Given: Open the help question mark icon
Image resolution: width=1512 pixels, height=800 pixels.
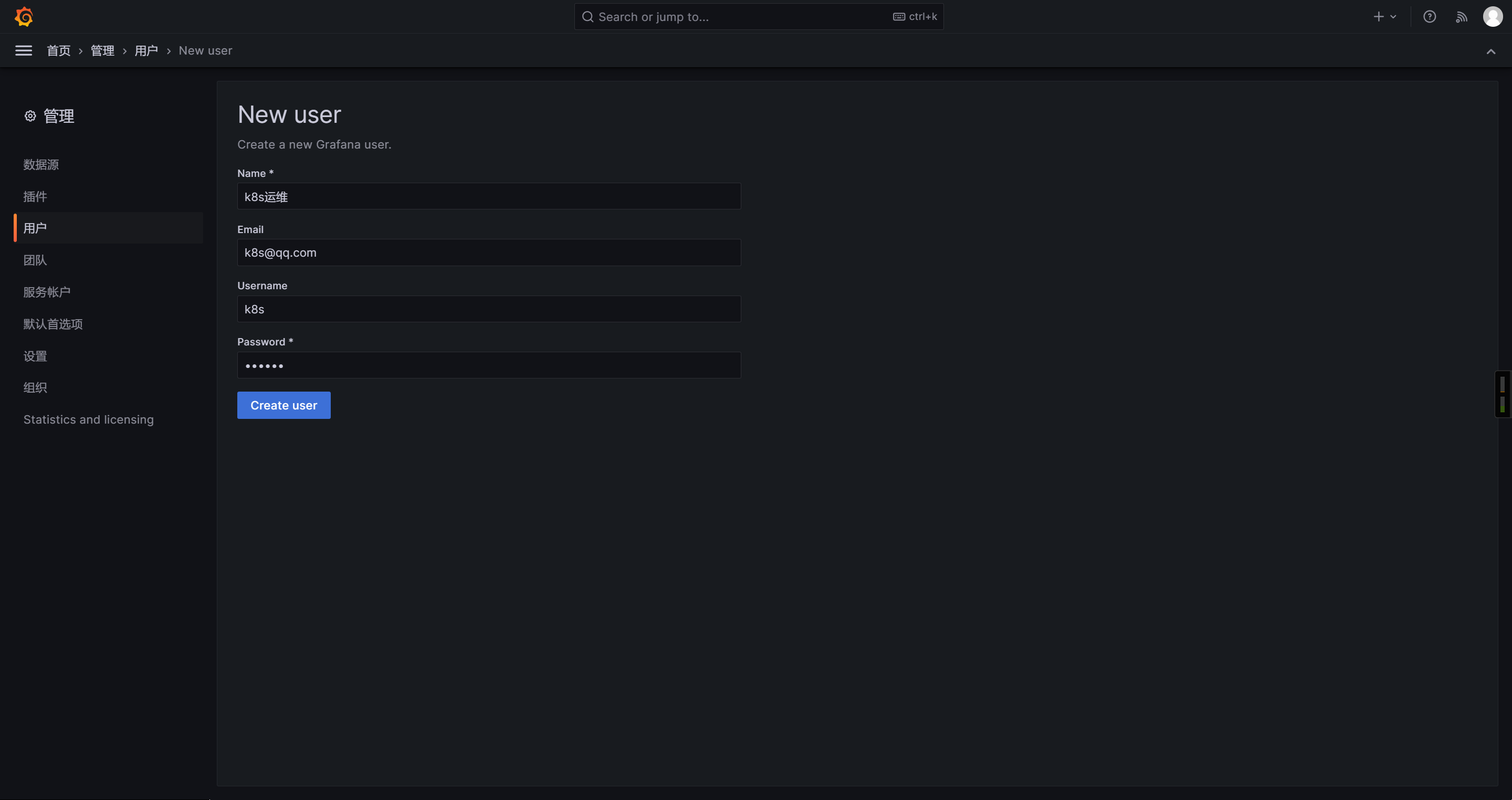Looking at the screenshot, I should pos(1429,16).
